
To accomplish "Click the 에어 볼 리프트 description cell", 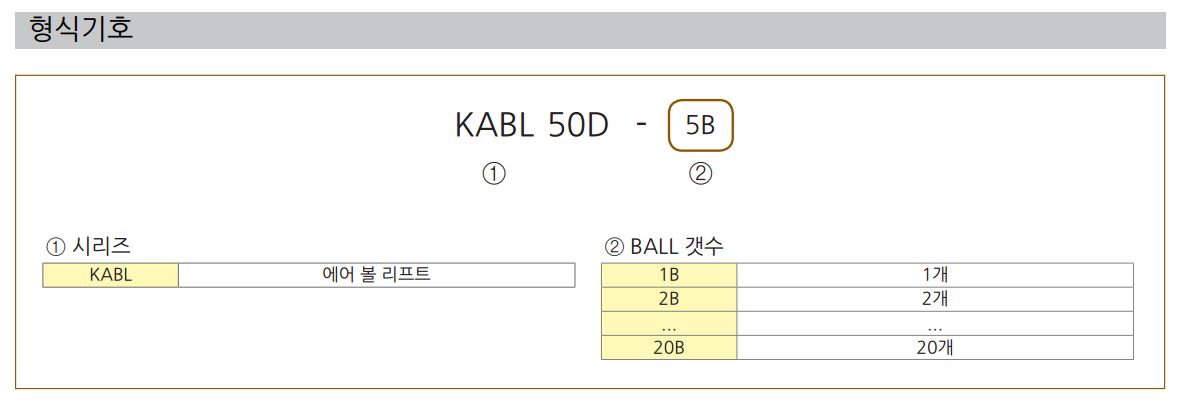I will pos(377,275).
